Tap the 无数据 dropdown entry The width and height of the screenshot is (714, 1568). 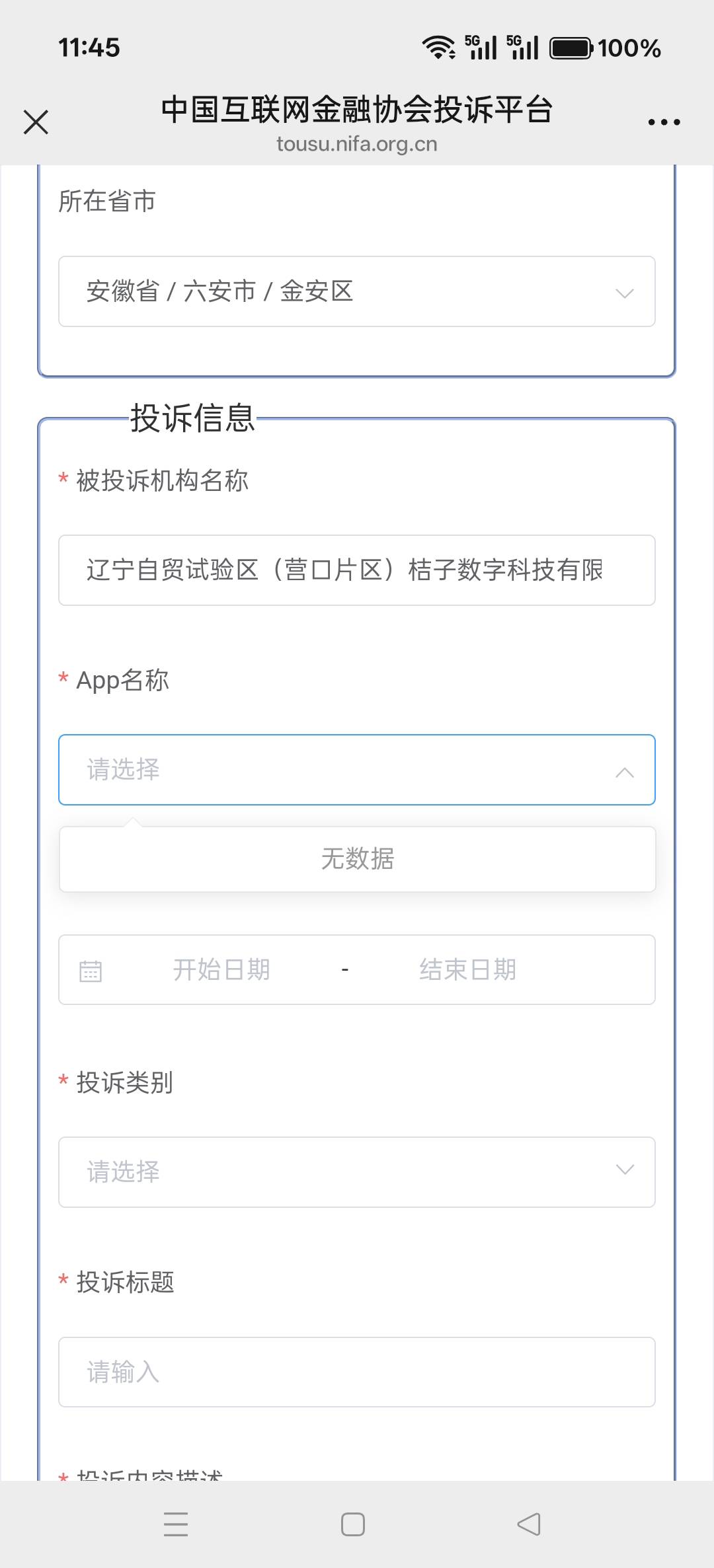coord(357,859)
